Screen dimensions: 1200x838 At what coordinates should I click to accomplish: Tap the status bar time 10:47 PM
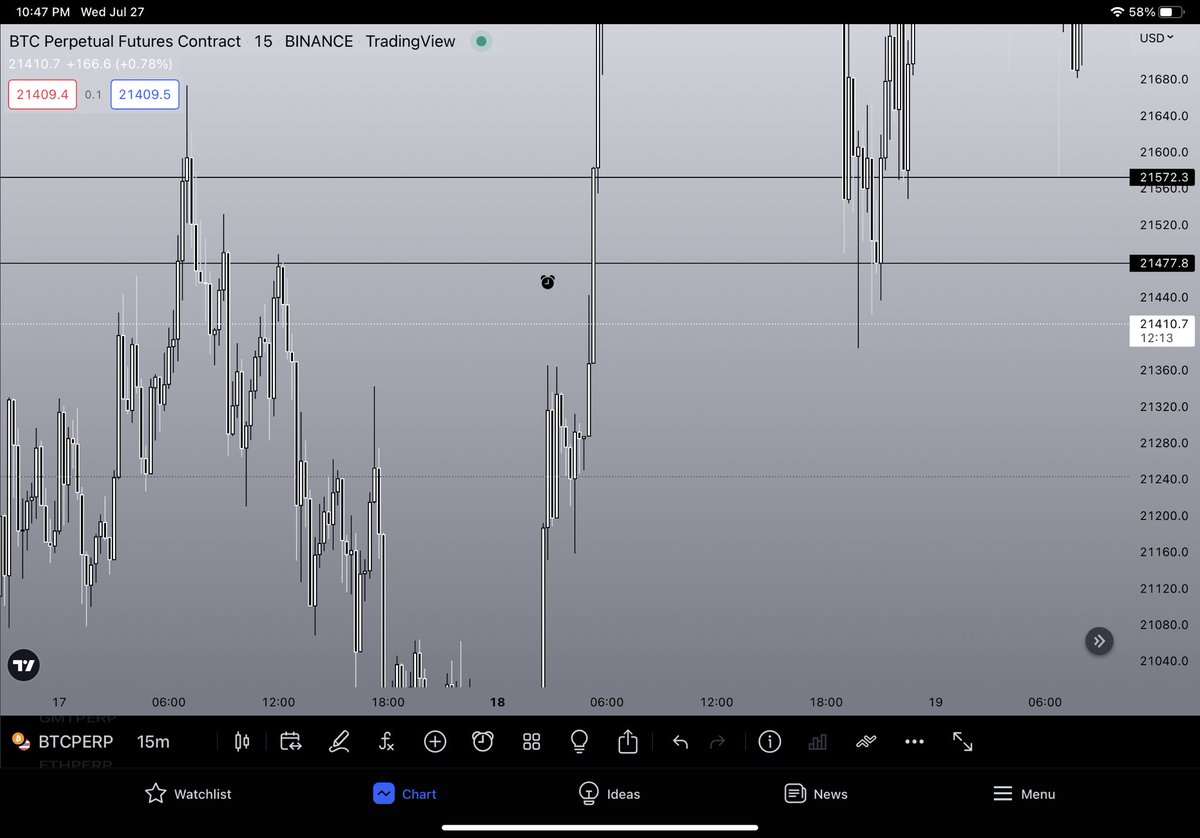[x=43, y=12]
